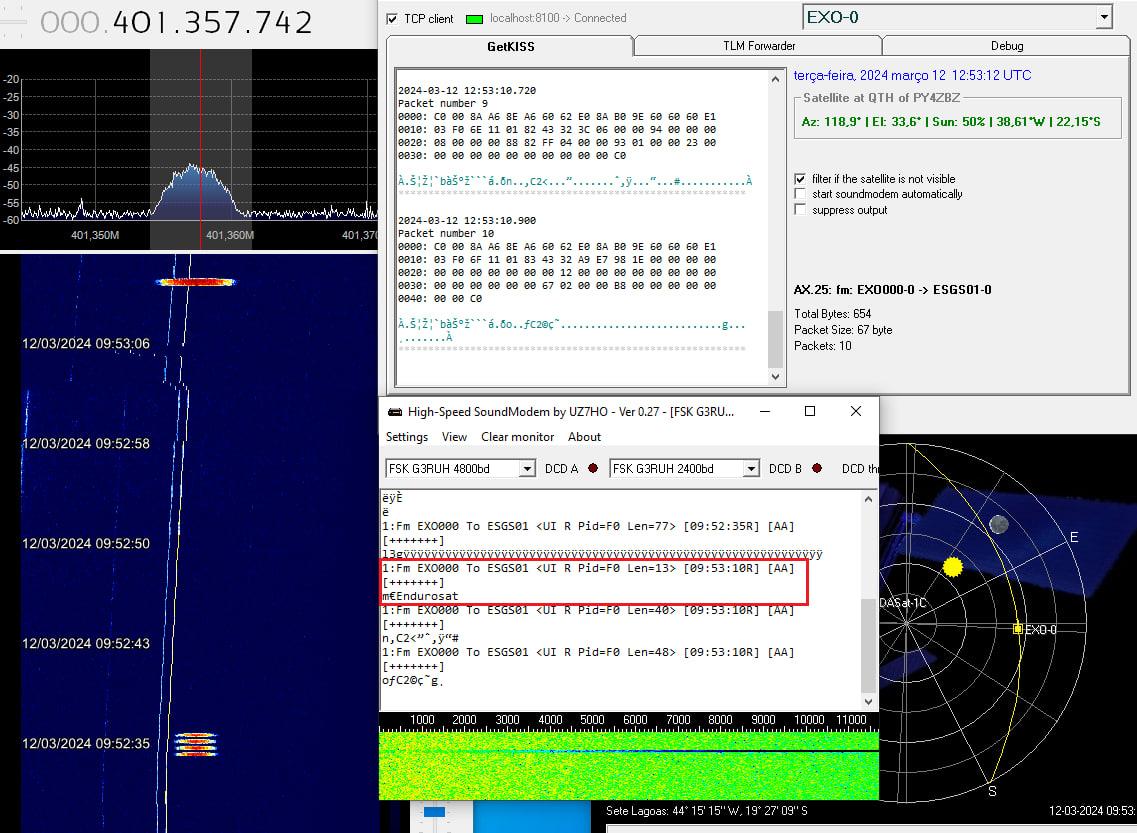
Task: Click the Moon marker on polar plot
Action: 998,524
